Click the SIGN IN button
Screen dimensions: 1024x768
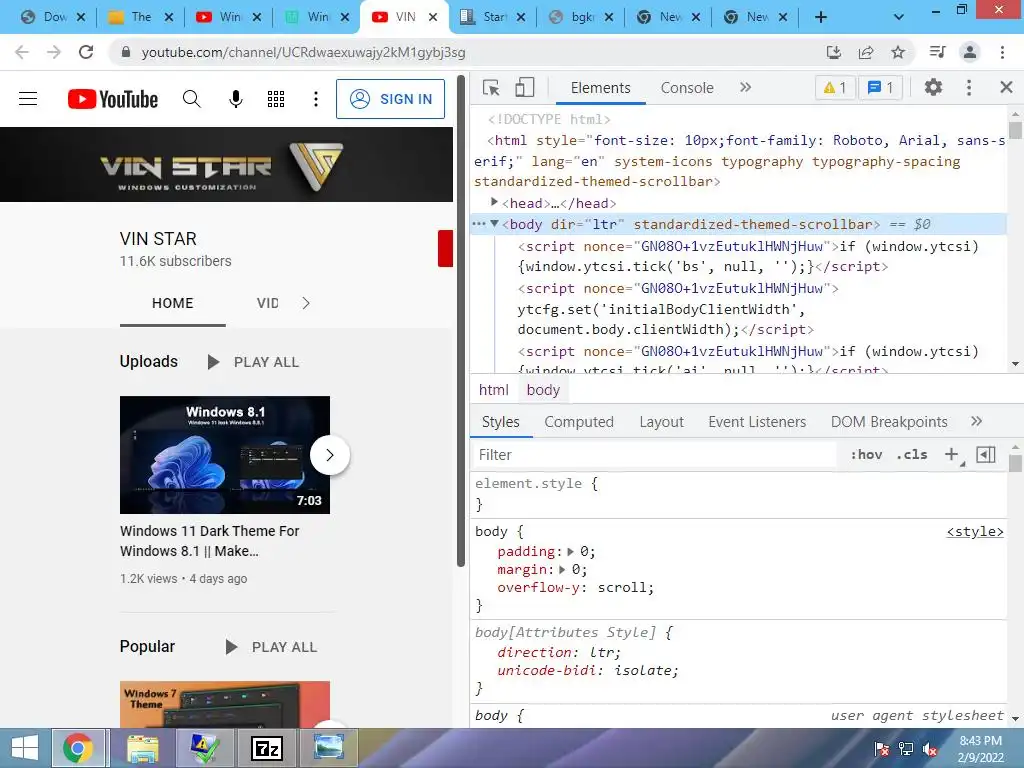[x=391, y=99]
